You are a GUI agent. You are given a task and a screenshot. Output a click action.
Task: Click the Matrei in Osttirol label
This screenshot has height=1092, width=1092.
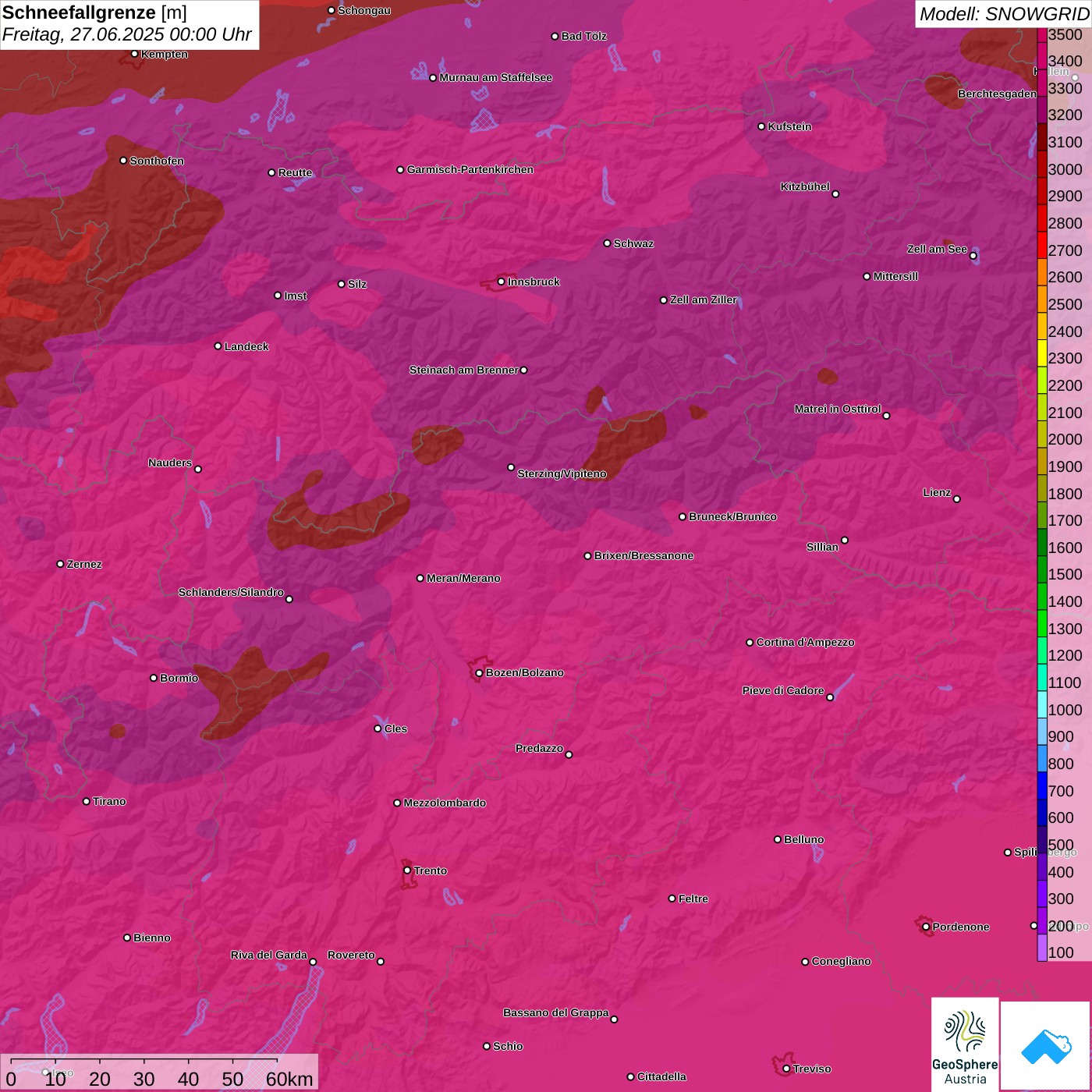pos(838,409)
